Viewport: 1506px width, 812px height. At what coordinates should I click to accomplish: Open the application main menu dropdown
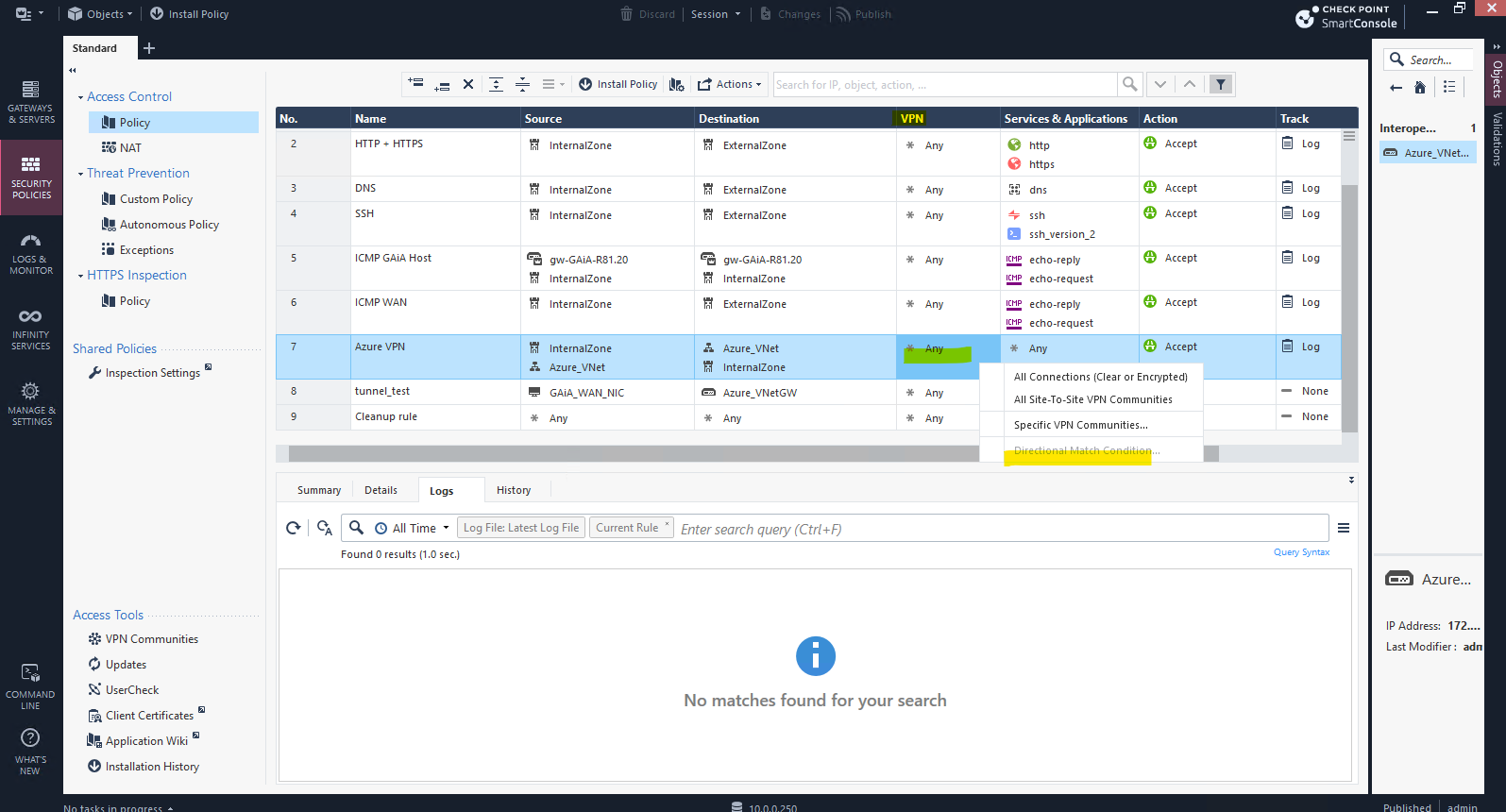tap(29, 14)
